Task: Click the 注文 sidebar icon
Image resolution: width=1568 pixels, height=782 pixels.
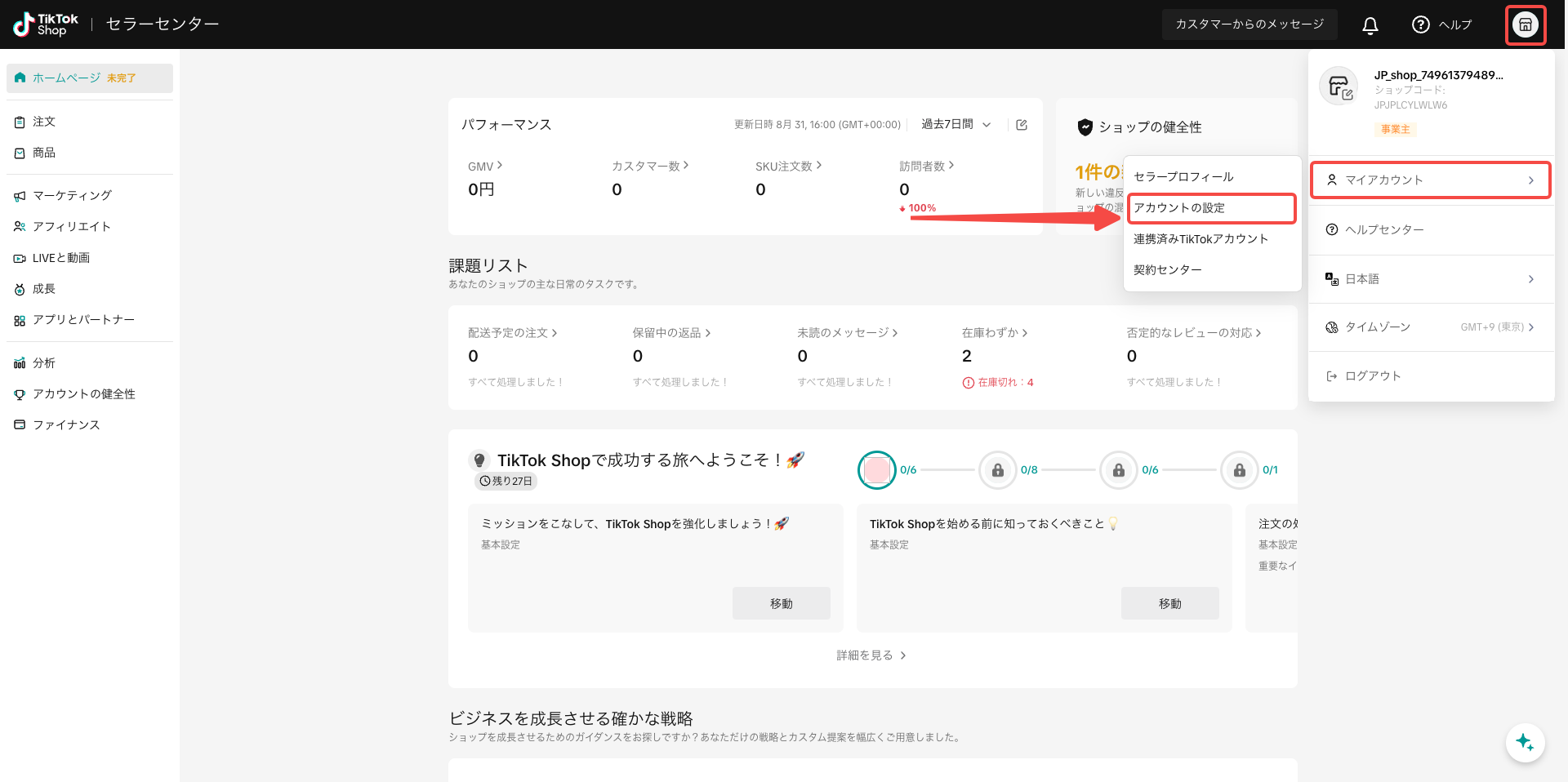Action: click(20, 122)
